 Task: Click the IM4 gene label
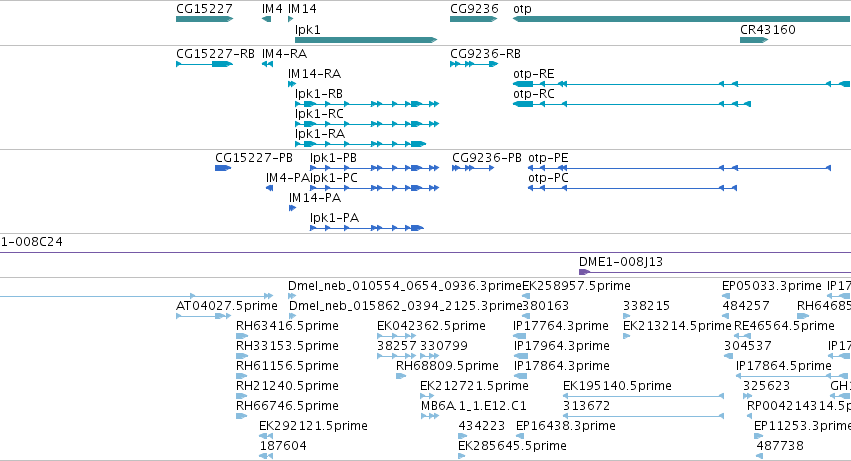coord(272,9)
